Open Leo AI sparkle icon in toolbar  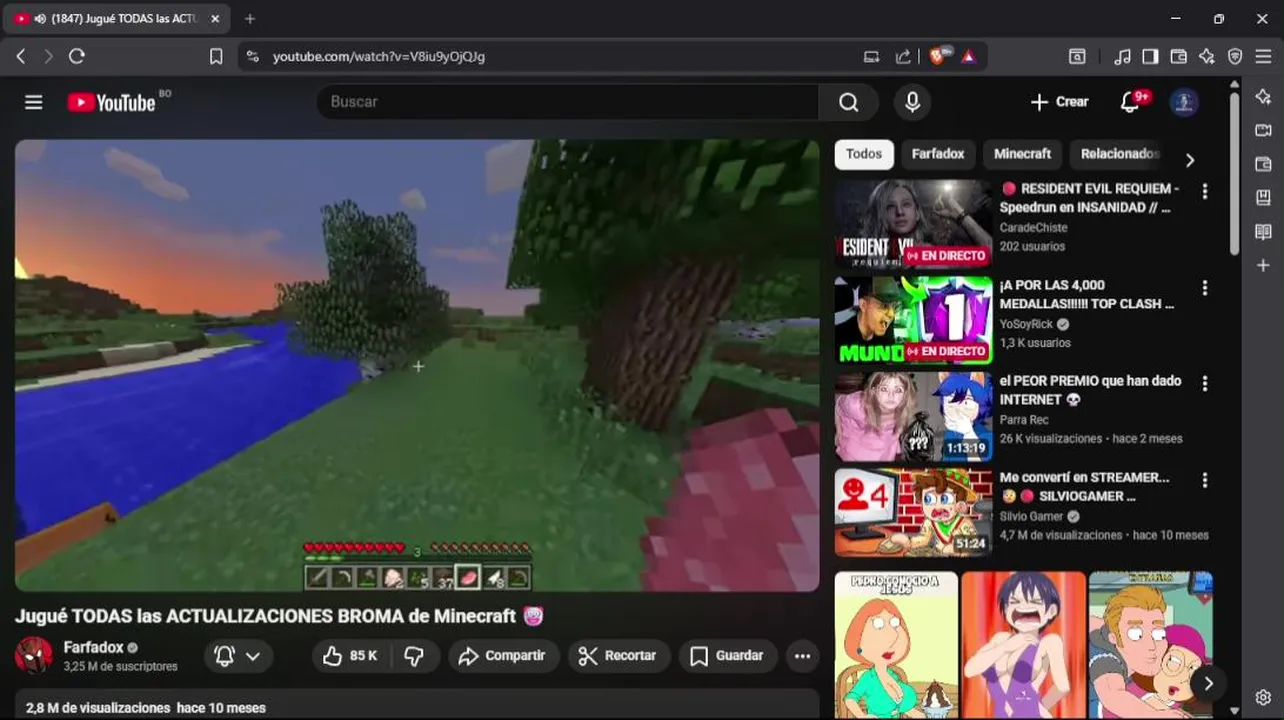[x=1207, y=57]
